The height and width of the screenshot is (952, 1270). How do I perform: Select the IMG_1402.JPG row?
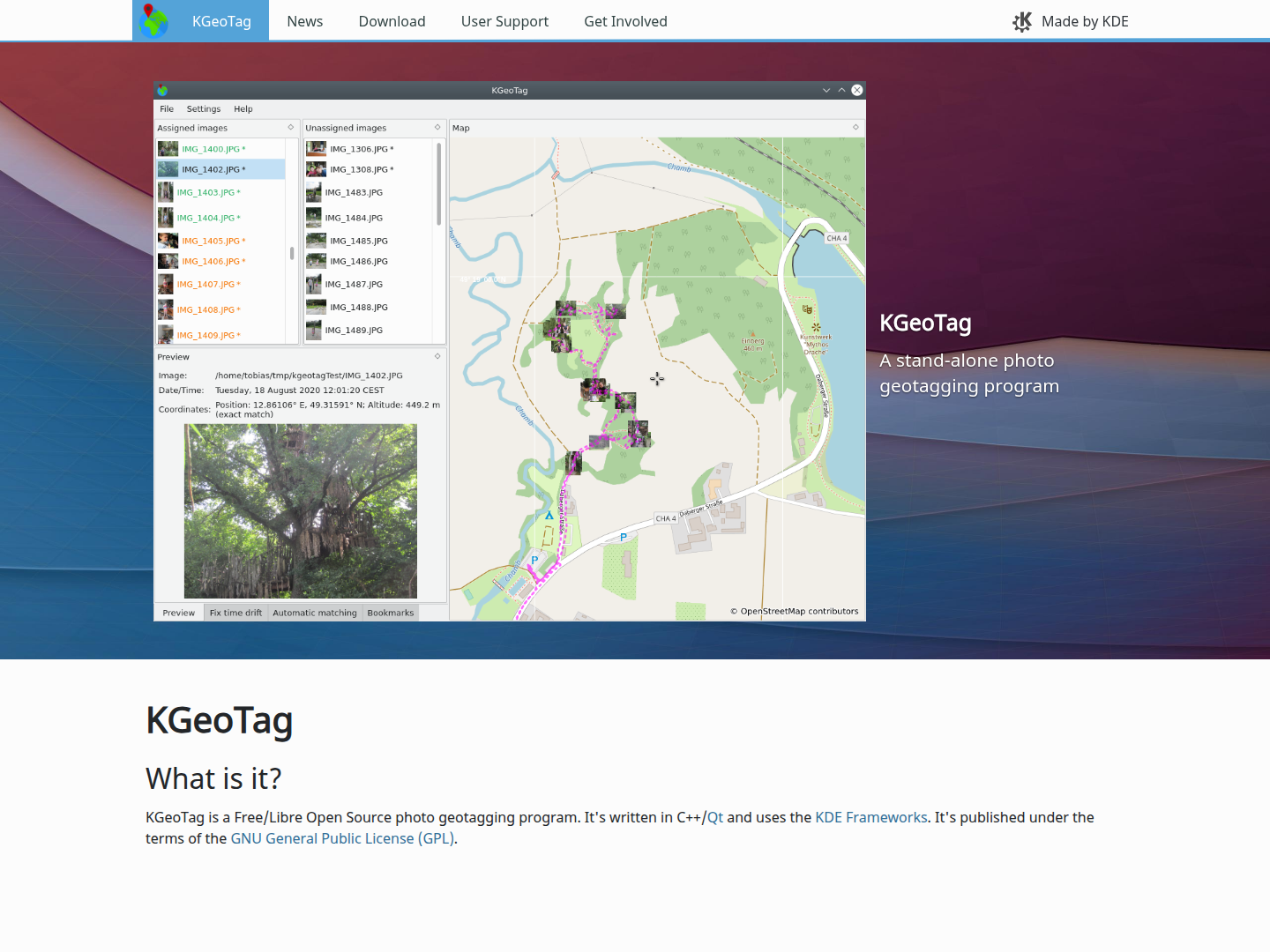[220, 169]
